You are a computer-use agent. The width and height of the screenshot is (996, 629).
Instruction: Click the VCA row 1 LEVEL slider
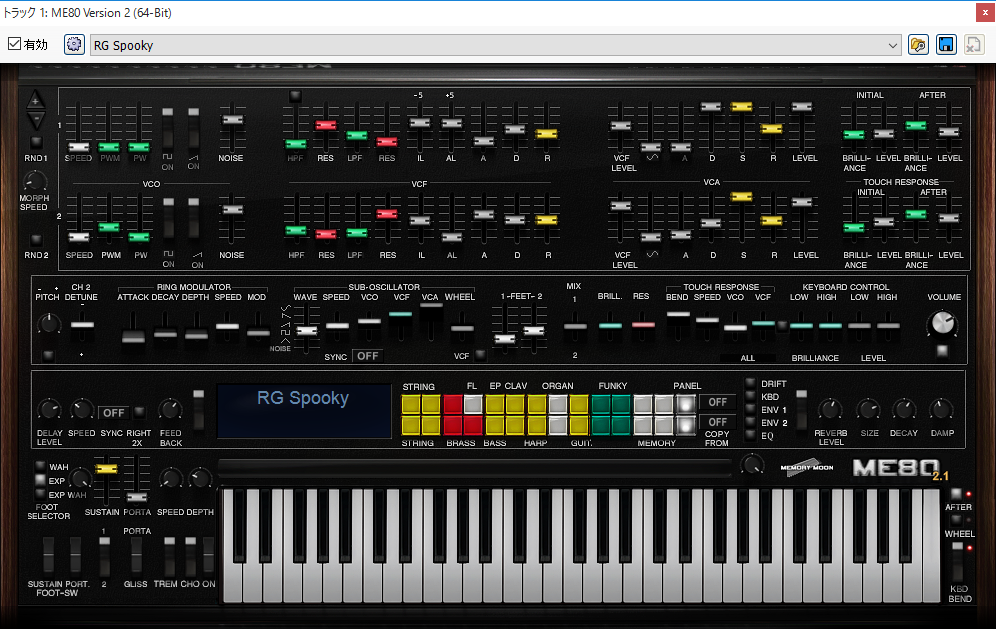click(802, 107)
